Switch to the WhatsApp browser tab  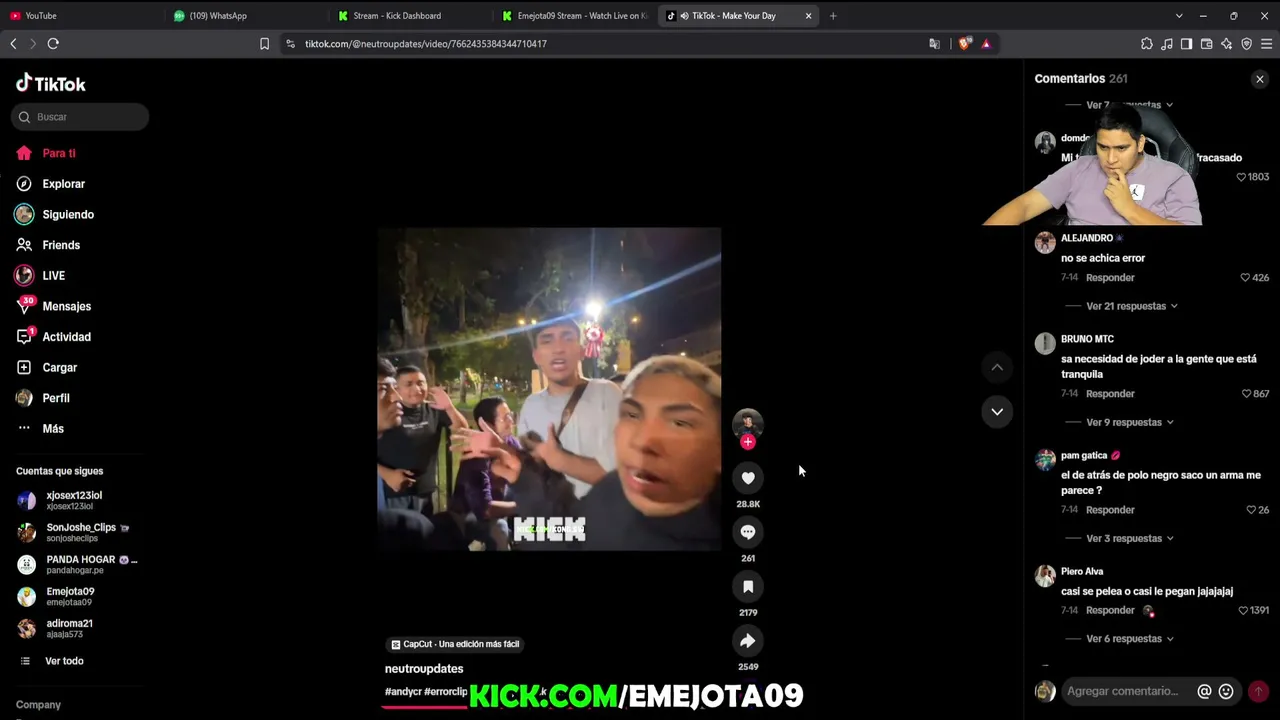click(244, 16)
